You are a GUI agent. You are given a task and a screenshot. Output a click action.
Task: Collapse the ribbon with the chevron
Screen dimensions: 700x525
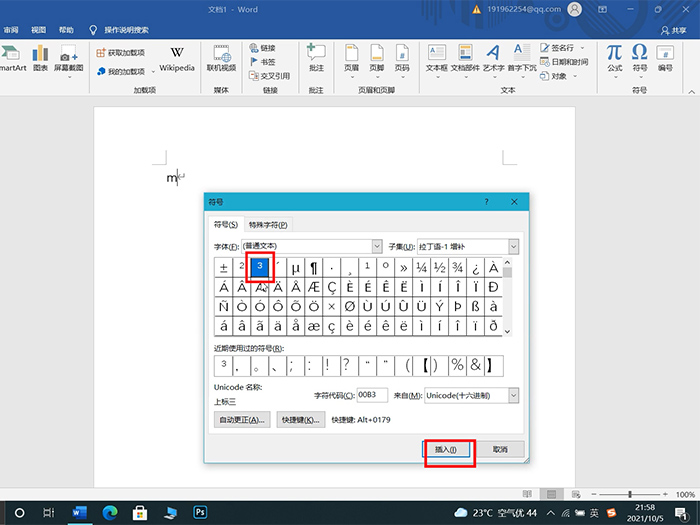[x=692, y=92]
